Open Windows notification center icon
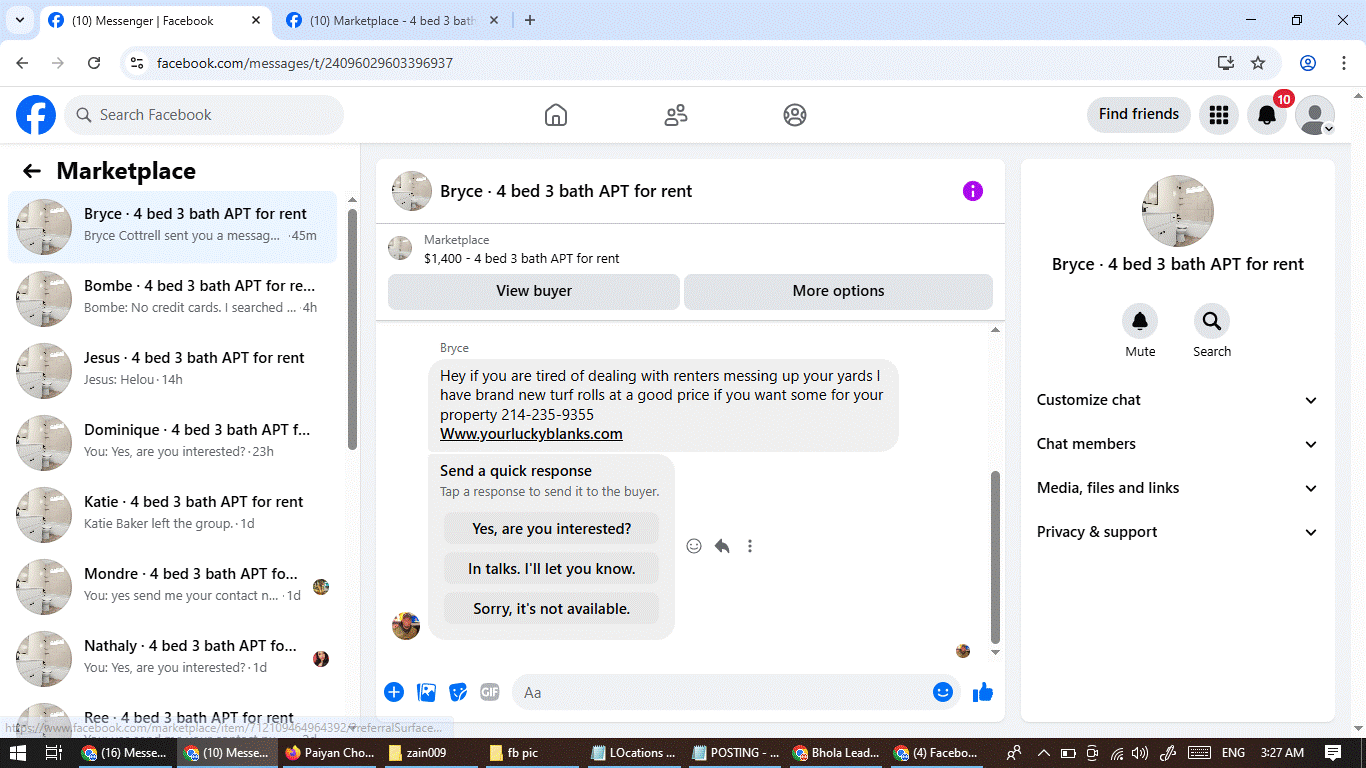The width and height of the screenshot is (1366, 768). pos(1333,753)
